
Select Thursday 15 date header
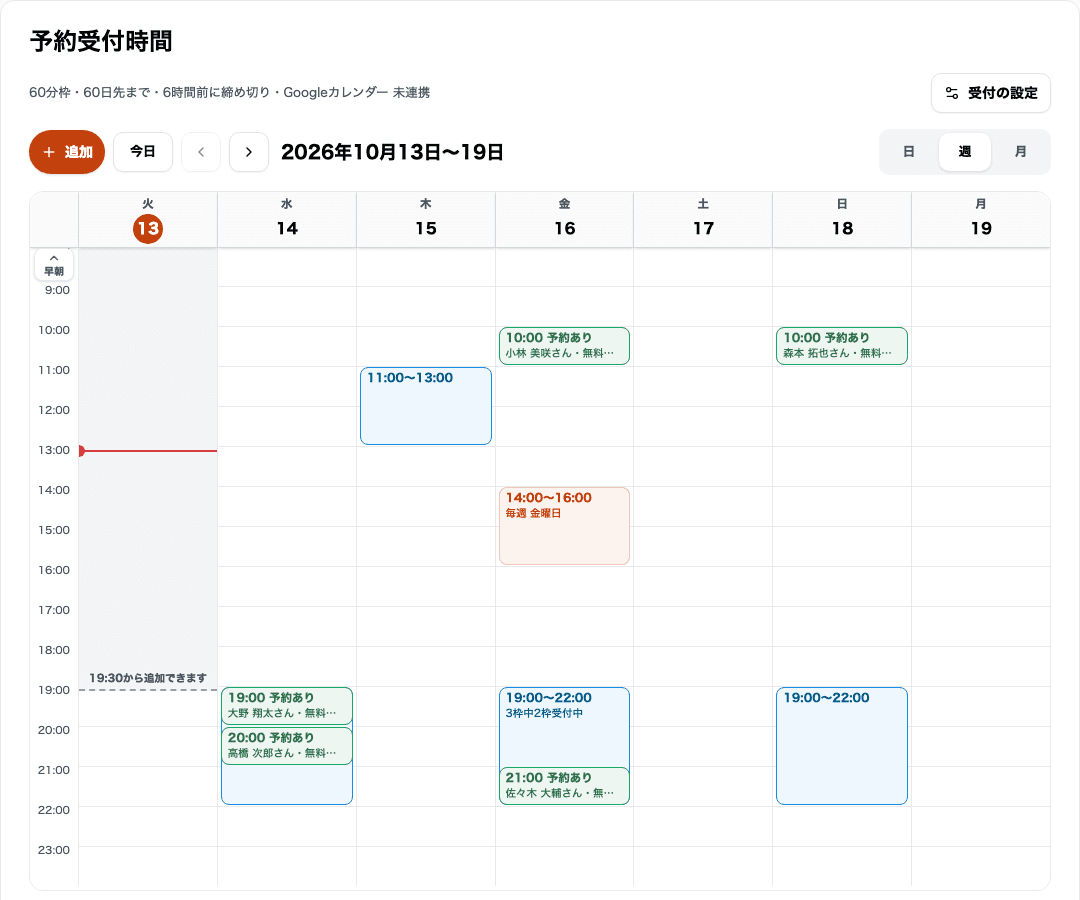click(426, 220)
